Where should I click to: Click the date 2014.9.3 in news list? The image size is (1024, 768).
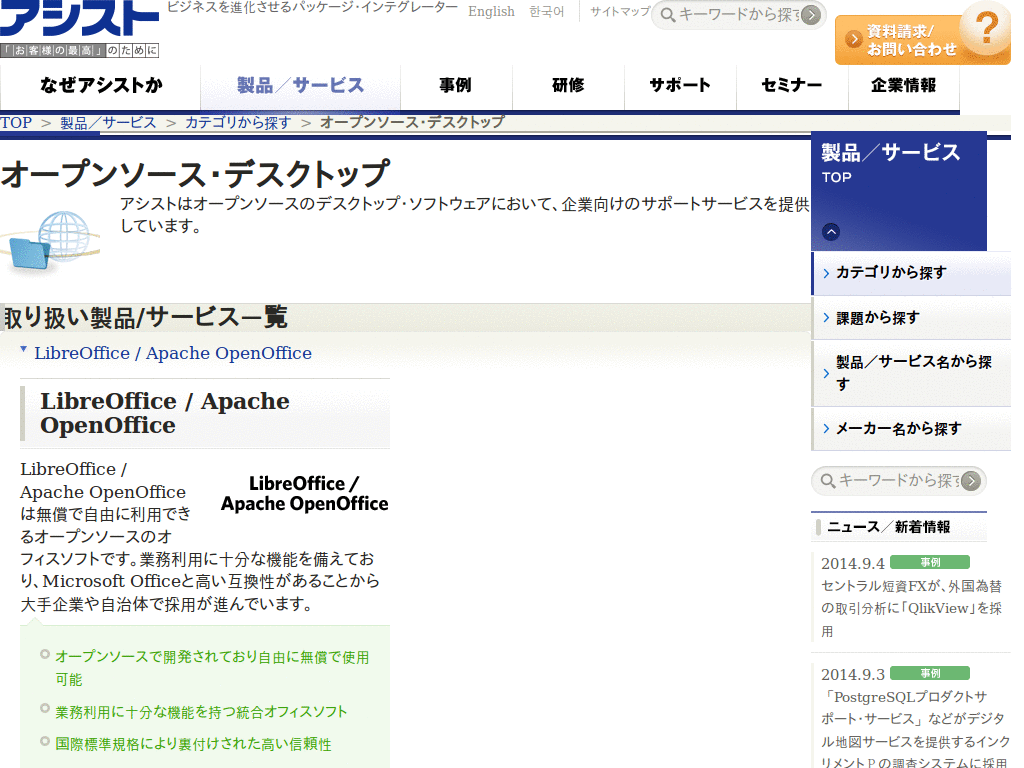pyautogui.click(x=853, y=674)
